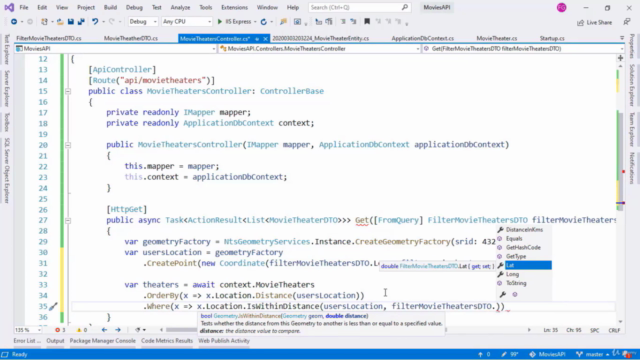Open the Extensions menu
This screenshot has height=360, width=640.
(234, 7)
